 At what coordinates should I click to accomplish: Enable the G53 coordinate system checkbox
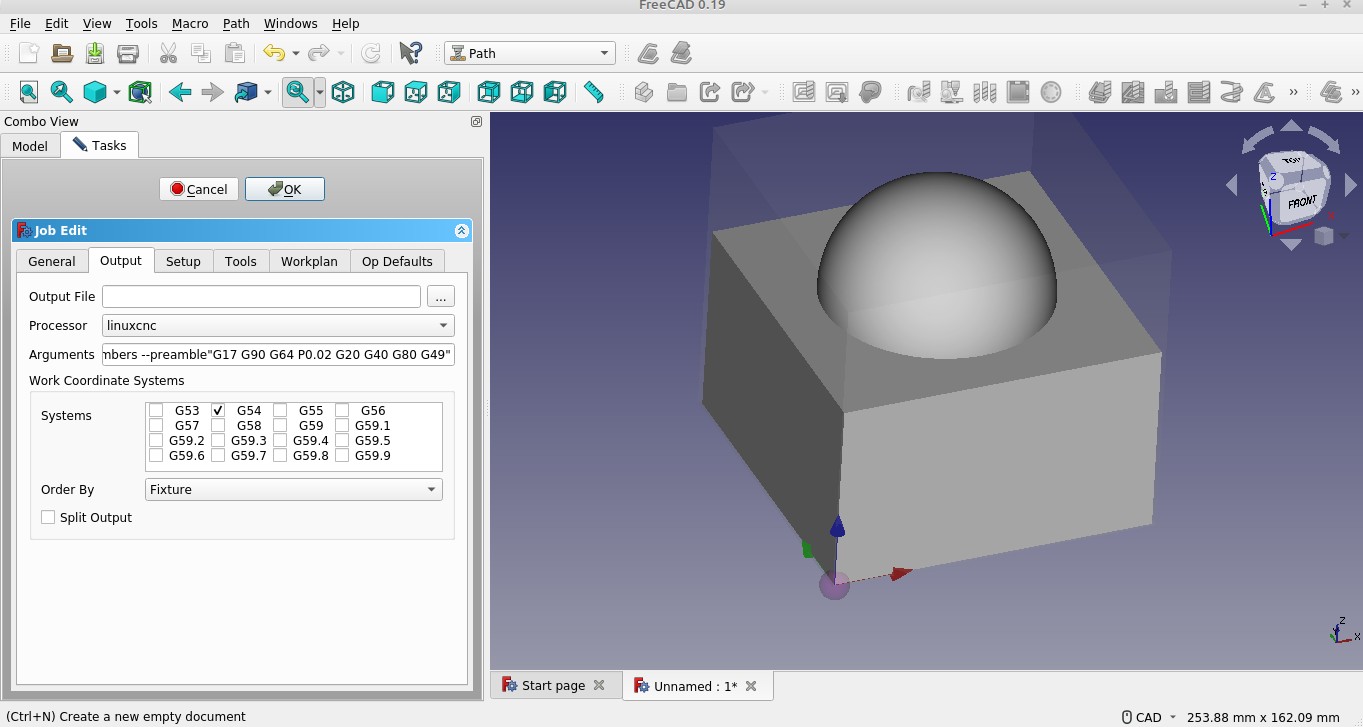[156, 411]
